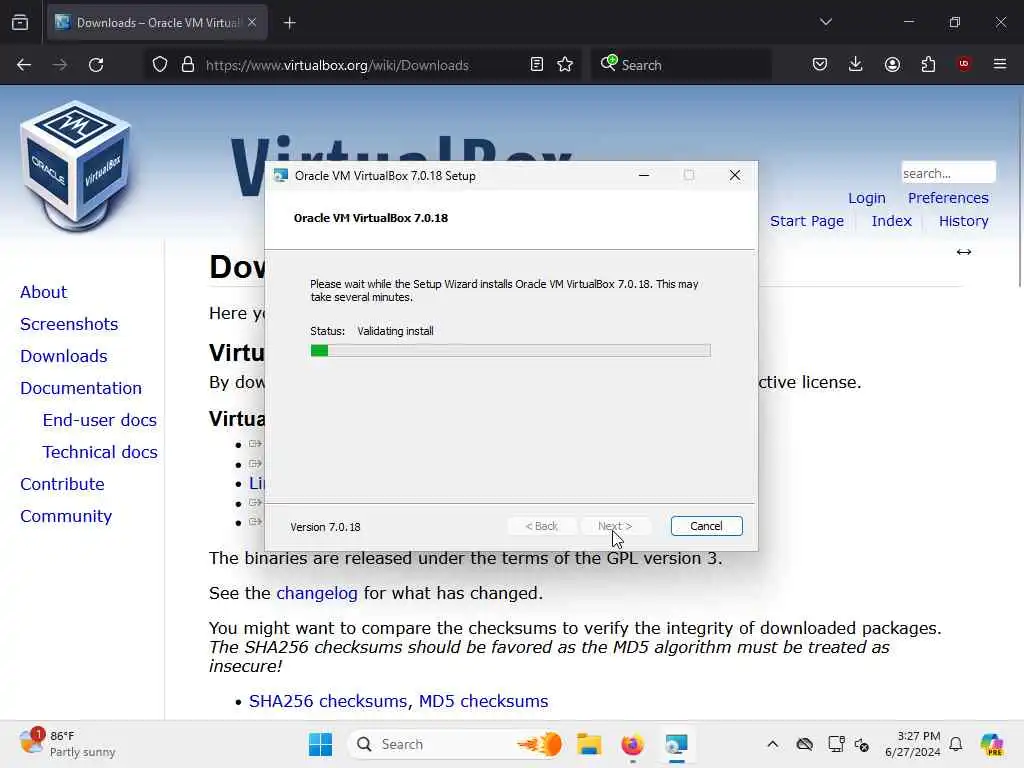Image resolution: width=1024 pixels, height=768 pixels.
Task: Open About in sidebar
Action: [43, 292]
